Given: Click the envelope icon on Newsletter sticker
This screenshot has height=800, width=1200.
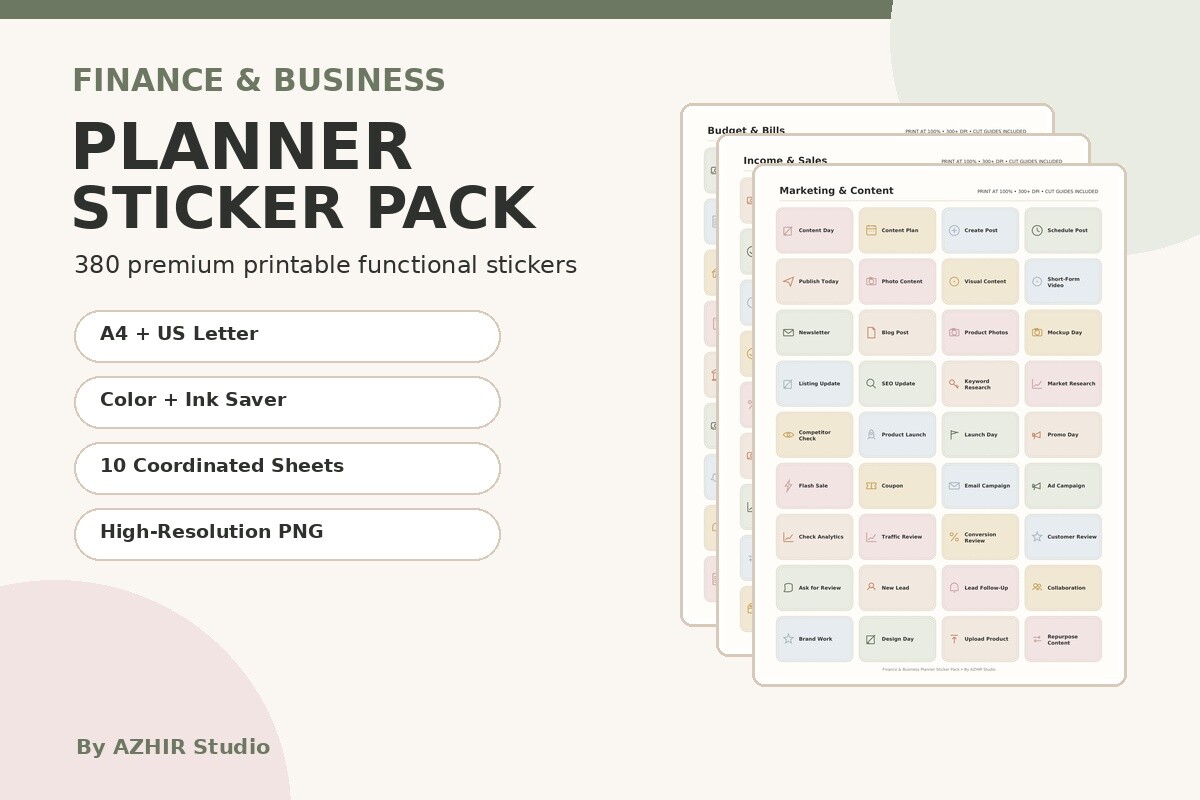Looking at the screenshot, I should click(x=788, y=332).
